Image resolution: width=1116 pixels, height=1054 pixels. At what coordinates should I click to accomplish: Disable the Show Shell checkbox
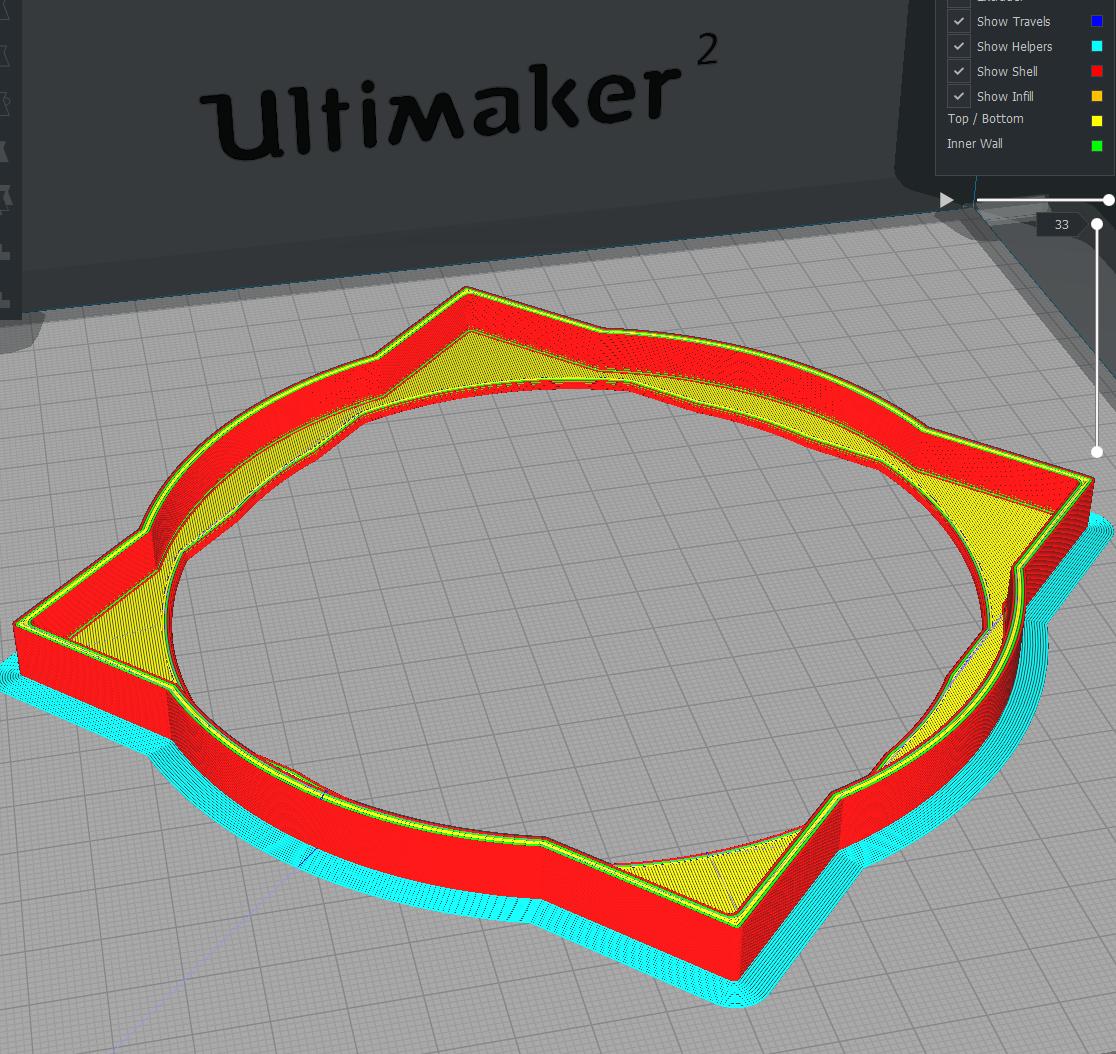(x=959, y=71)
